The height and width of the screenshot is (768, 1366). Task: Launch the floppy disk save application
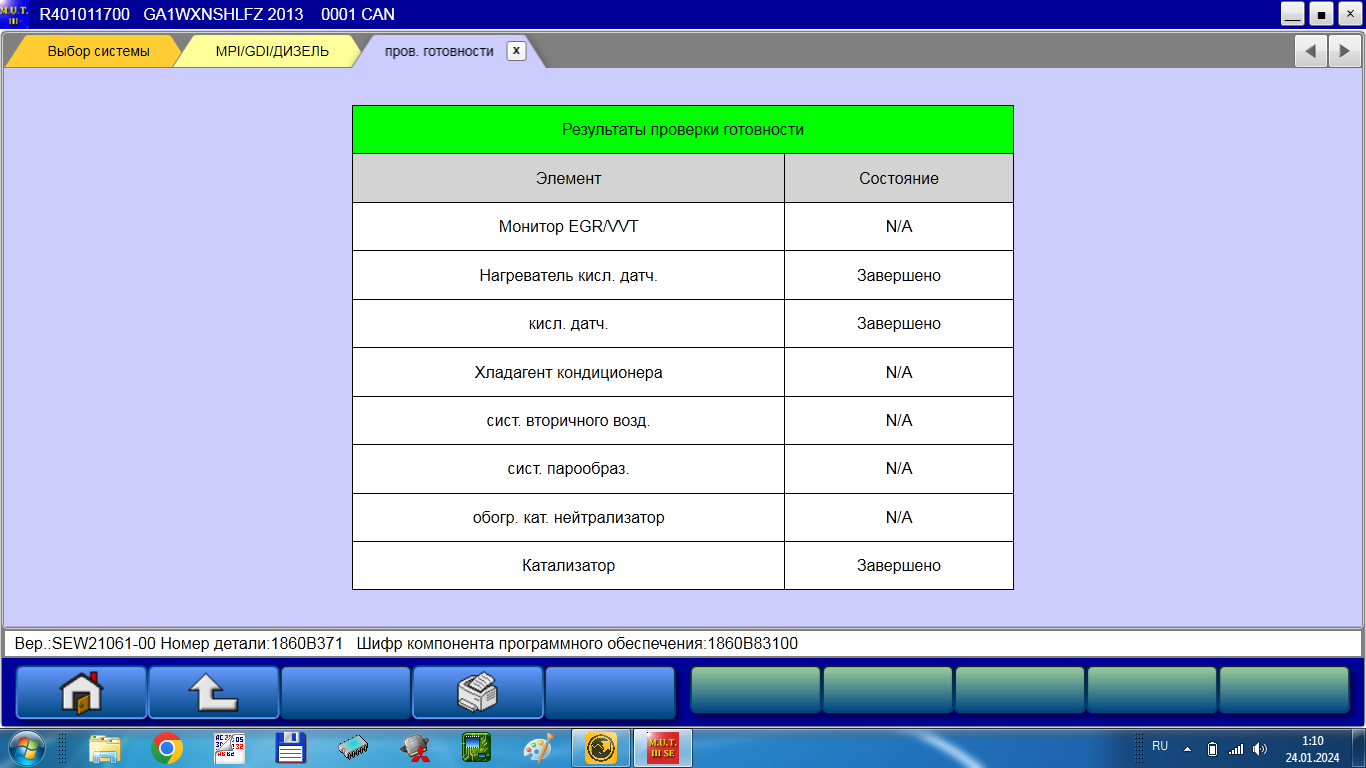click(x=290, y=748)
